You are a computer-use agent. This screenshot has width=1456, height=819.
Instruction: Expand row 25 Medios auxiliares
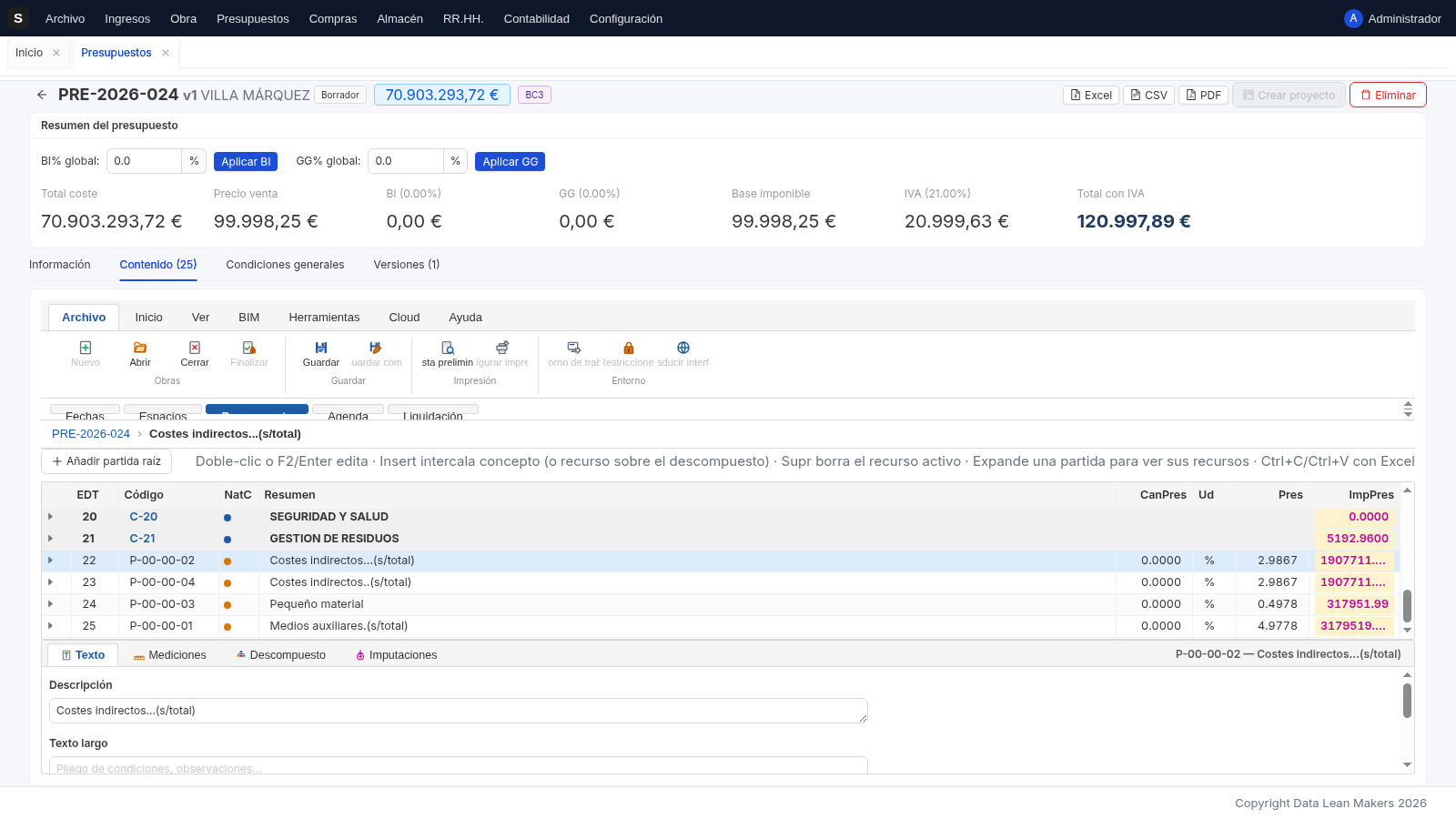(51, 626)
